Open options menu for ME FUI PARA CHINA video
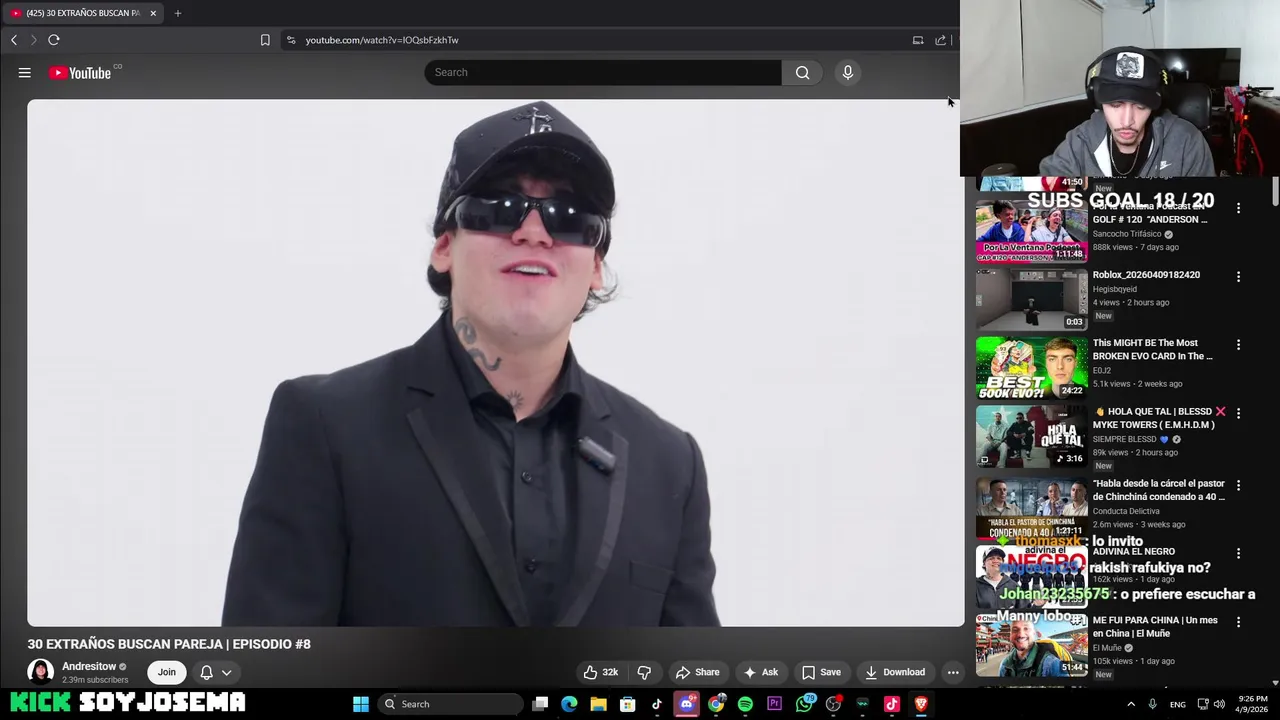 click(x=1238, y=622)
